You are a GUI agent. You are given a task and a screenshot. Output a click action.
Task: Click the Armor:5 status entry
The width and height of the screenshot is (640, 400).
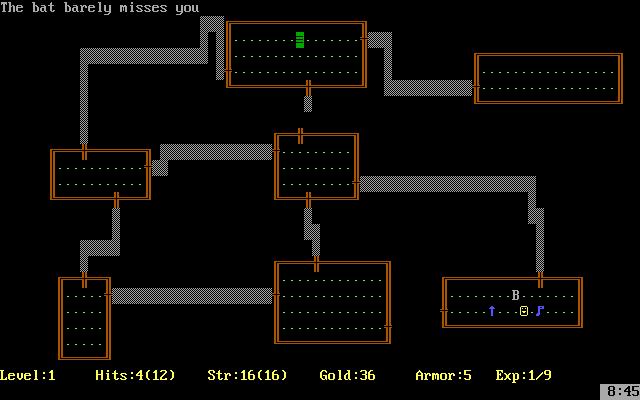pyautogui.click(x=443, y=376)
